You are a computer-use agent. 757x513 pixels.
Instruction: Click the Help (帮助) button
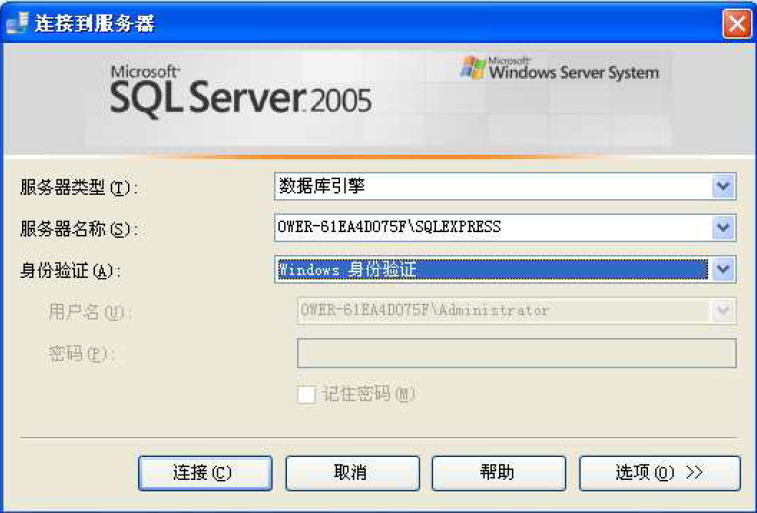[499, 473]
